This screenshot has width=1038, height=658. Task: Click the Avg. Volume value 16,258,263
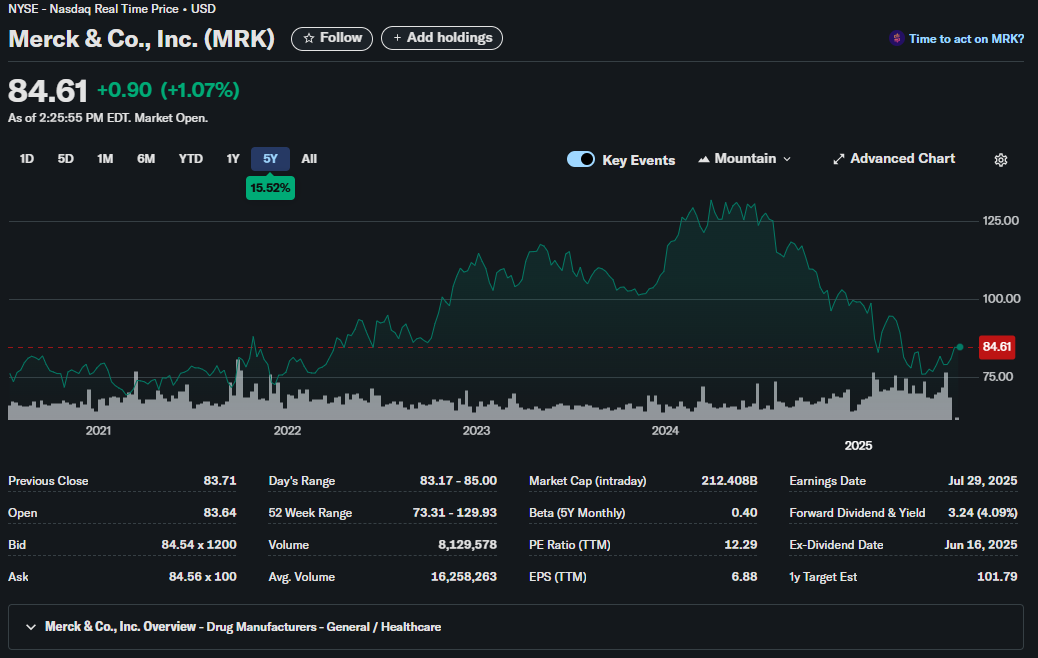(x=463, y=577)
